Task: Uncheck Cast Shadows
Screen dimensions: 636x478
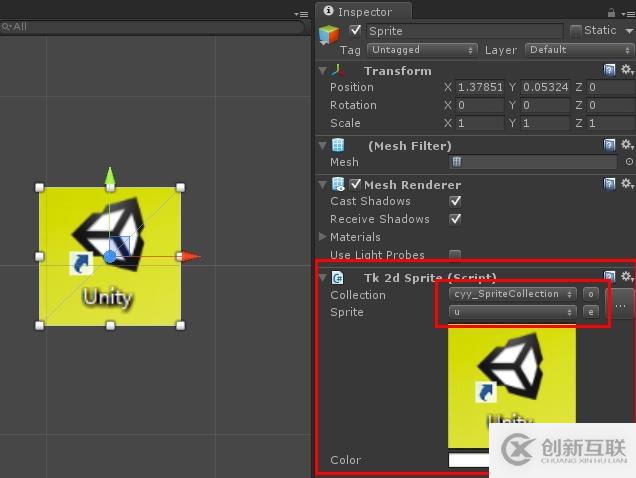Action: tap(455, 201)
